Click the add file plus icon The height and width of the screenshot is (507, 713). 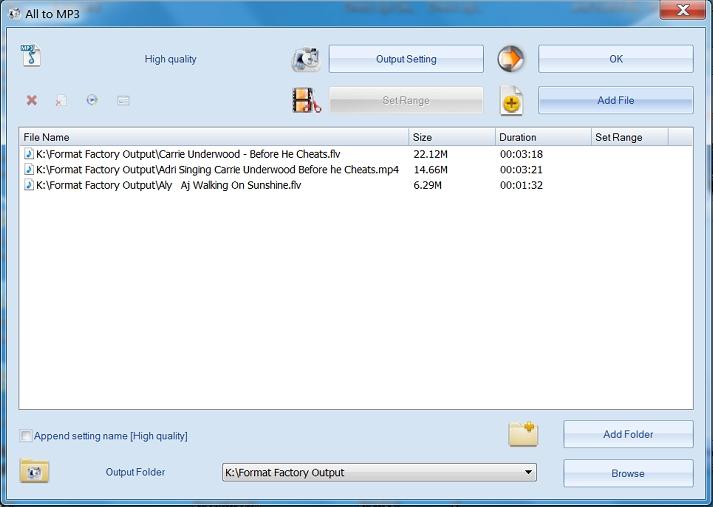point(511,100)
